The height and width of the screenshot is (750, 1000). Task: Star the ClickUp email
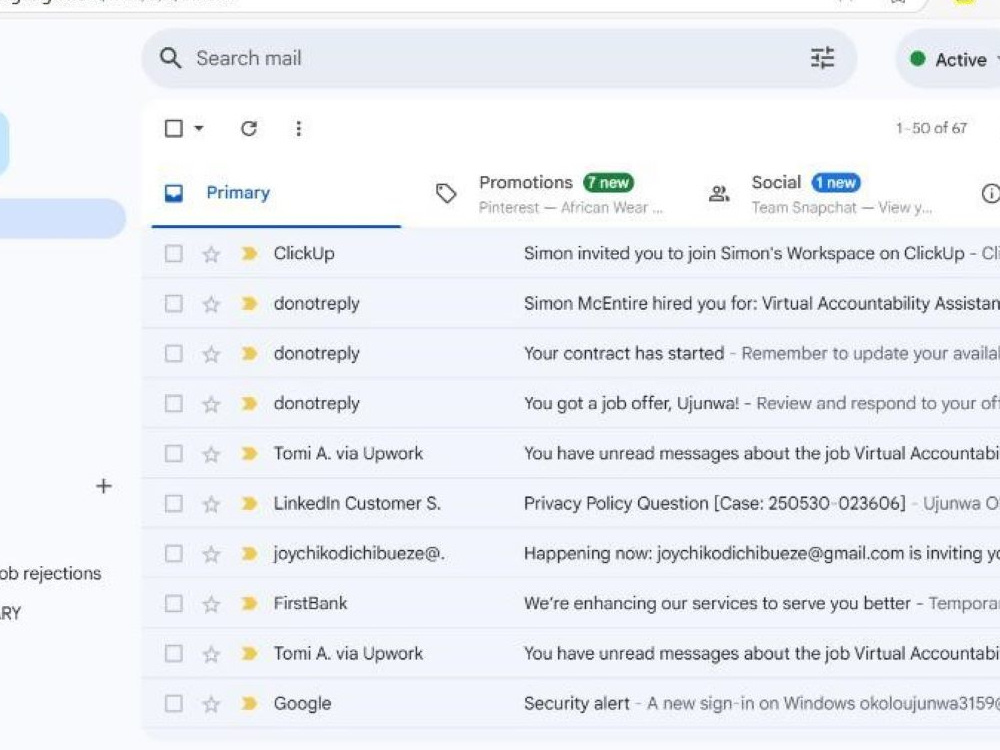211,254
